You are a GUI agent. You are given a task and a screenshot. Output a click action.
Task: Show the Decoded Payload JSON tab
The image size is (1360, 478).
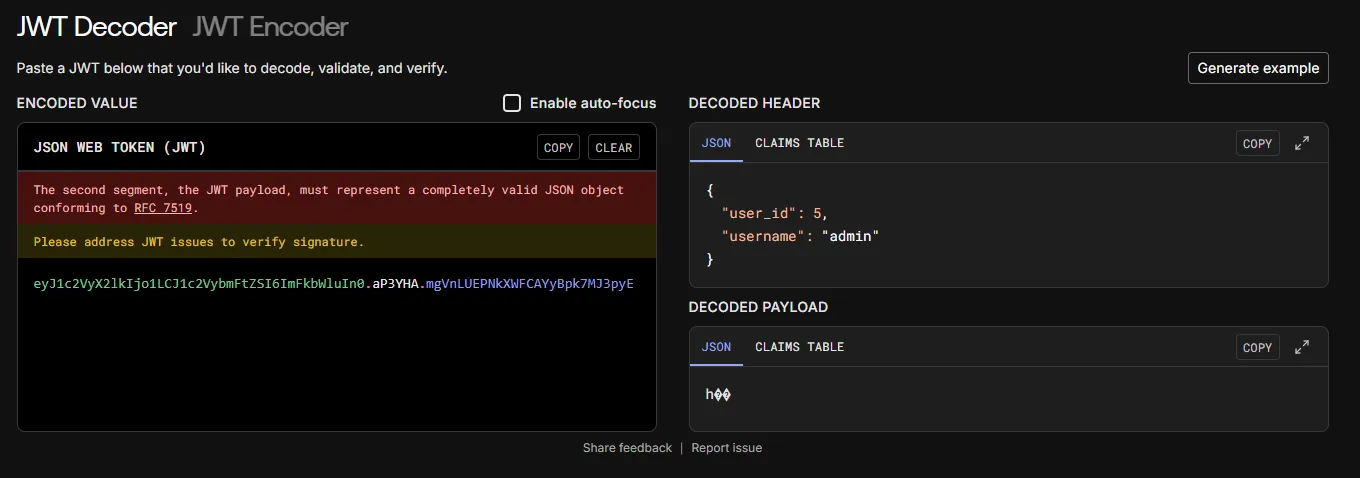click(x=716, y=347)
